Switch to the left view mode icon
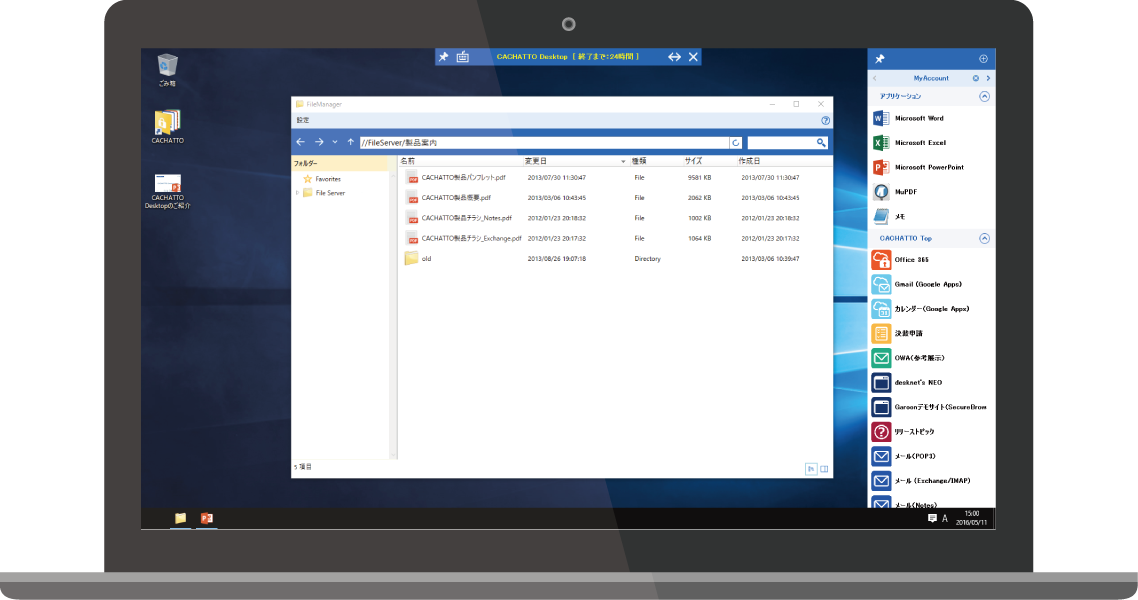Image resolution: width=1138 pixels, height=600 pixels. [x=811, y=469]
